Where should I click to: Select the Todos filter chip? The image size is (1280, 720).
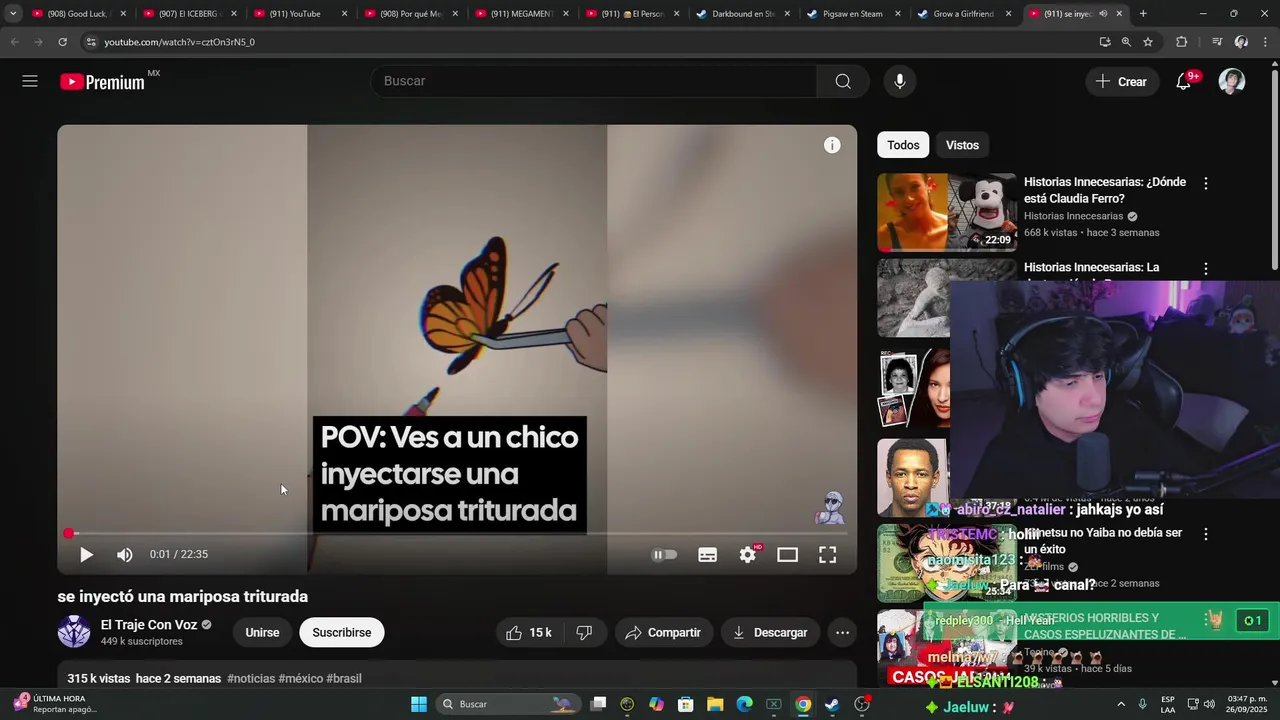[x=903, y=145]
